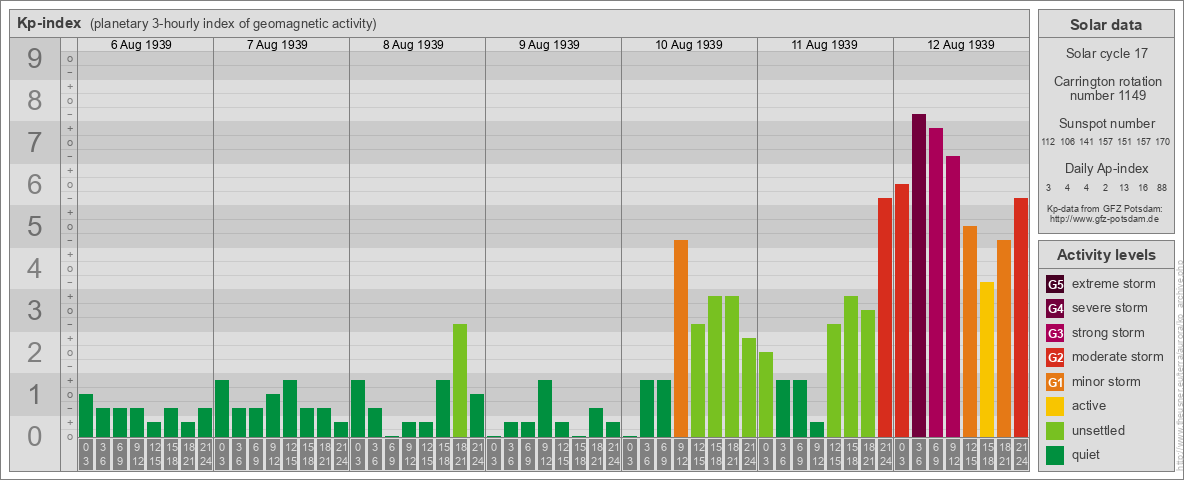Click the Sunspot number label
The height and width of the screenshot is (480, 1184).
(x=1106, y=124)
